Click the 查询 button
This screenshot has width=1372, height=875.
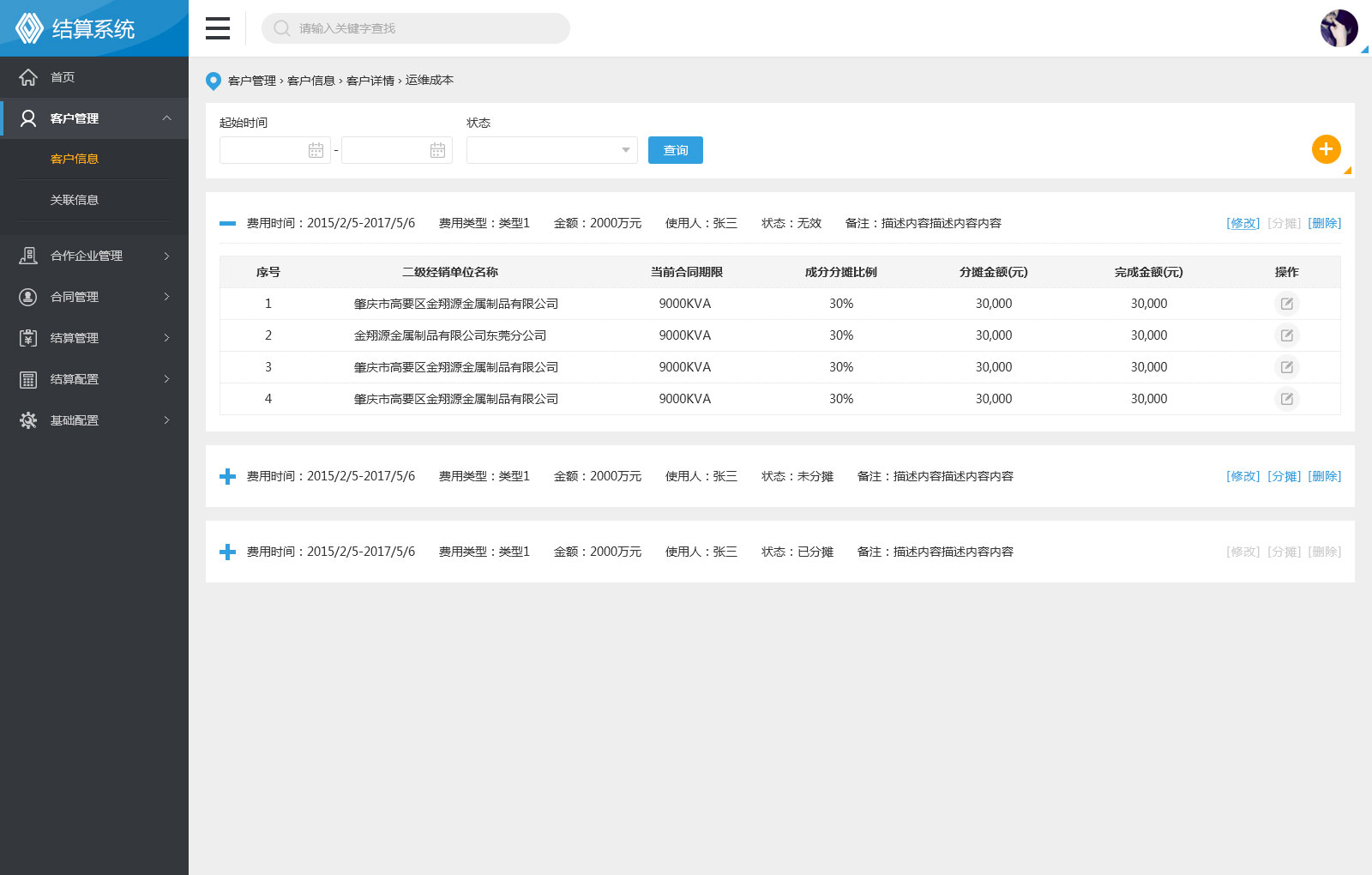tap(675, 150)
